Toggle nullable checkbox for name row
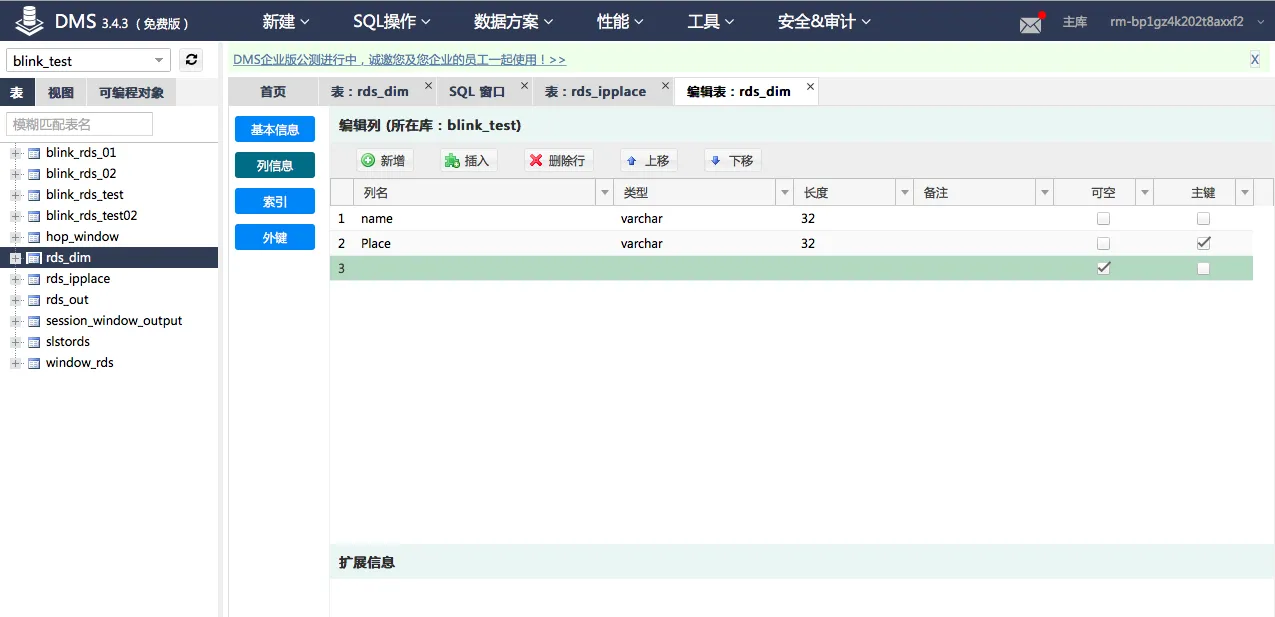Viewport: 1275px width, 617px height. (1103, 218)
